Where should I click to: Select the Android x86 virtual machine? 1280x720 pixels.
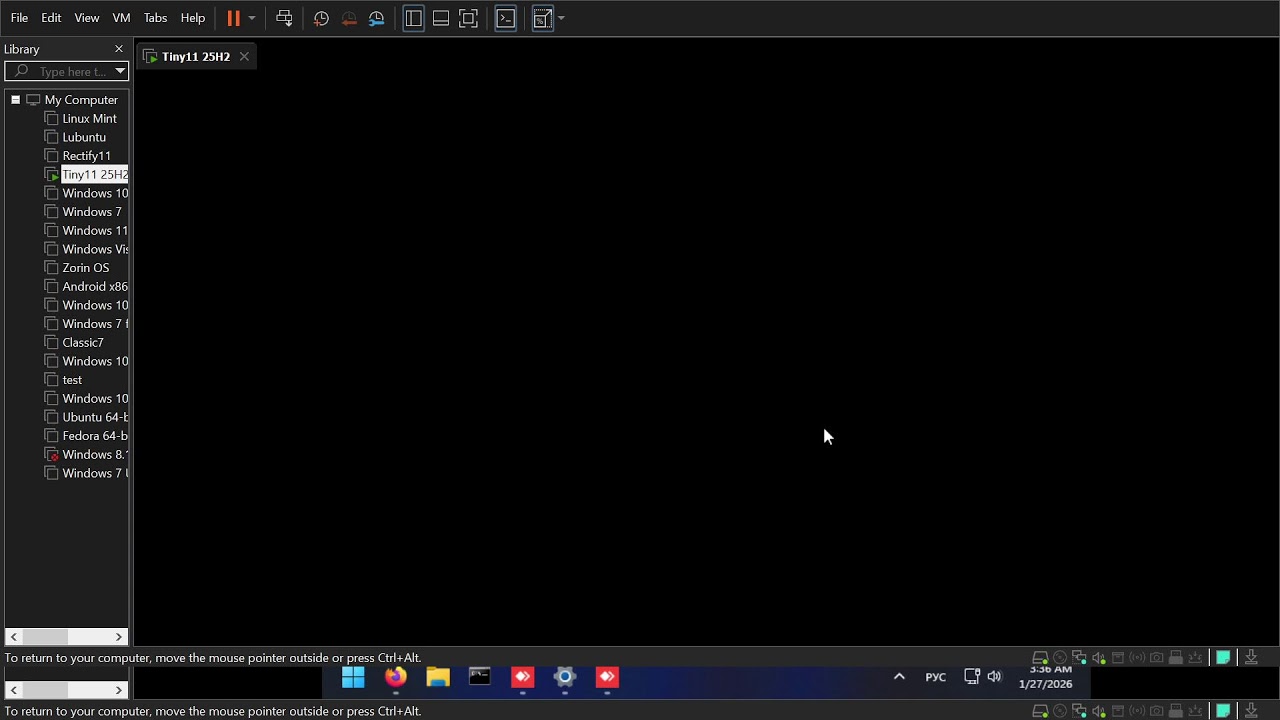point(95,287)
